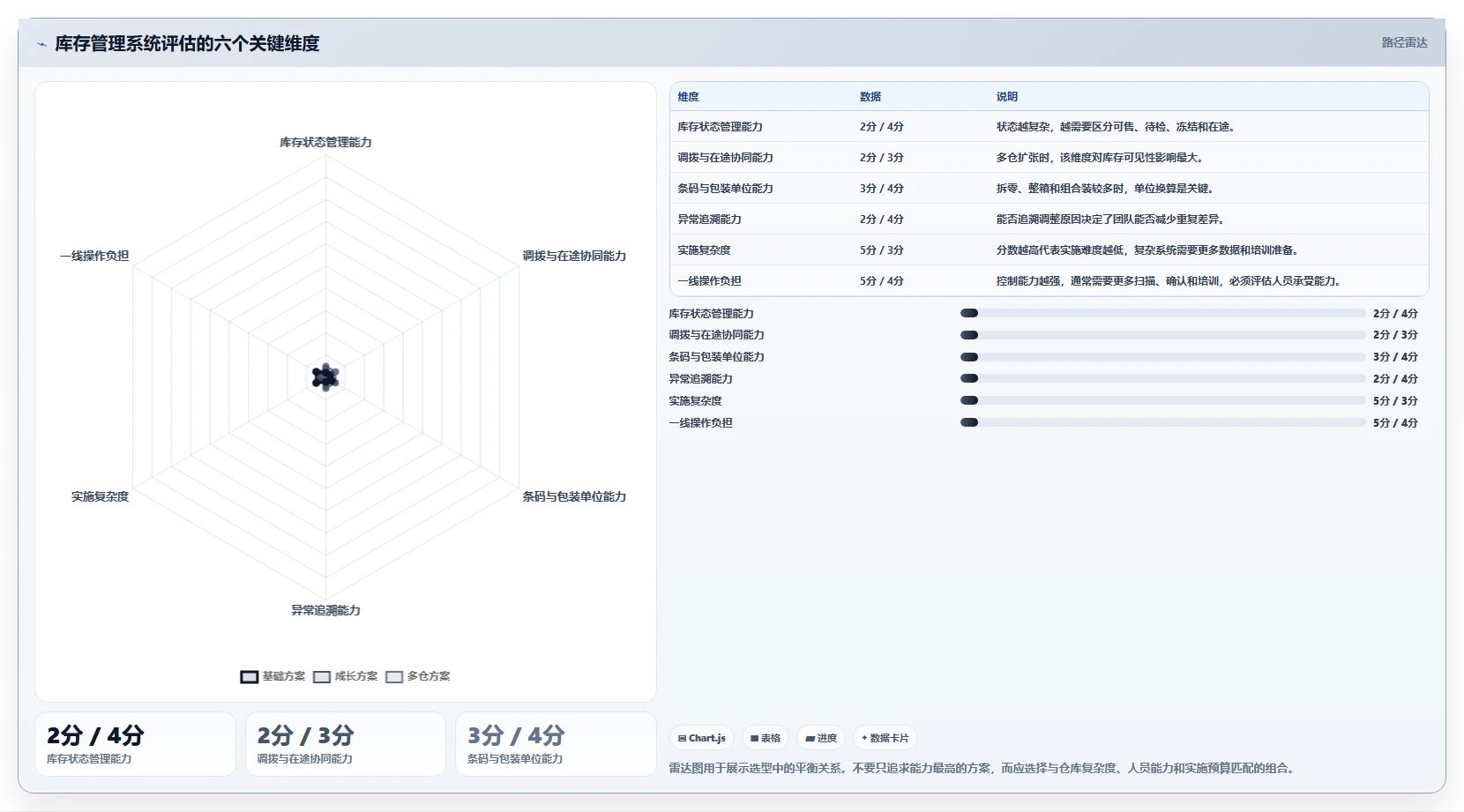Click the description starting 能否追溯调整原因
This screenshot has width=1464, height=812.
click(x=1112, y=220)
